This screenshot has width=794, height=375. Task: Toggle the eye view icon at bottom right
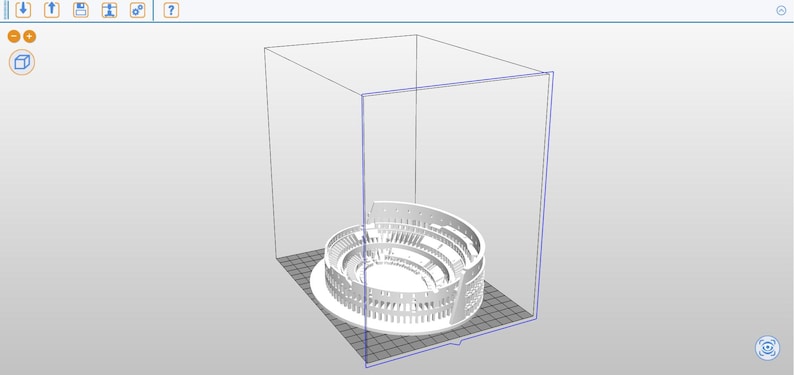click(767, 348)
